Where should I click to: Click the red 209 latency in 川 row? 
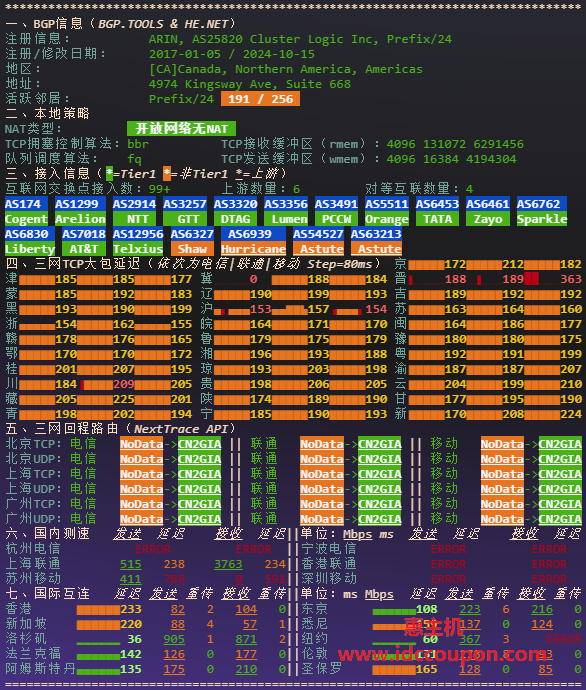point(124,384)
